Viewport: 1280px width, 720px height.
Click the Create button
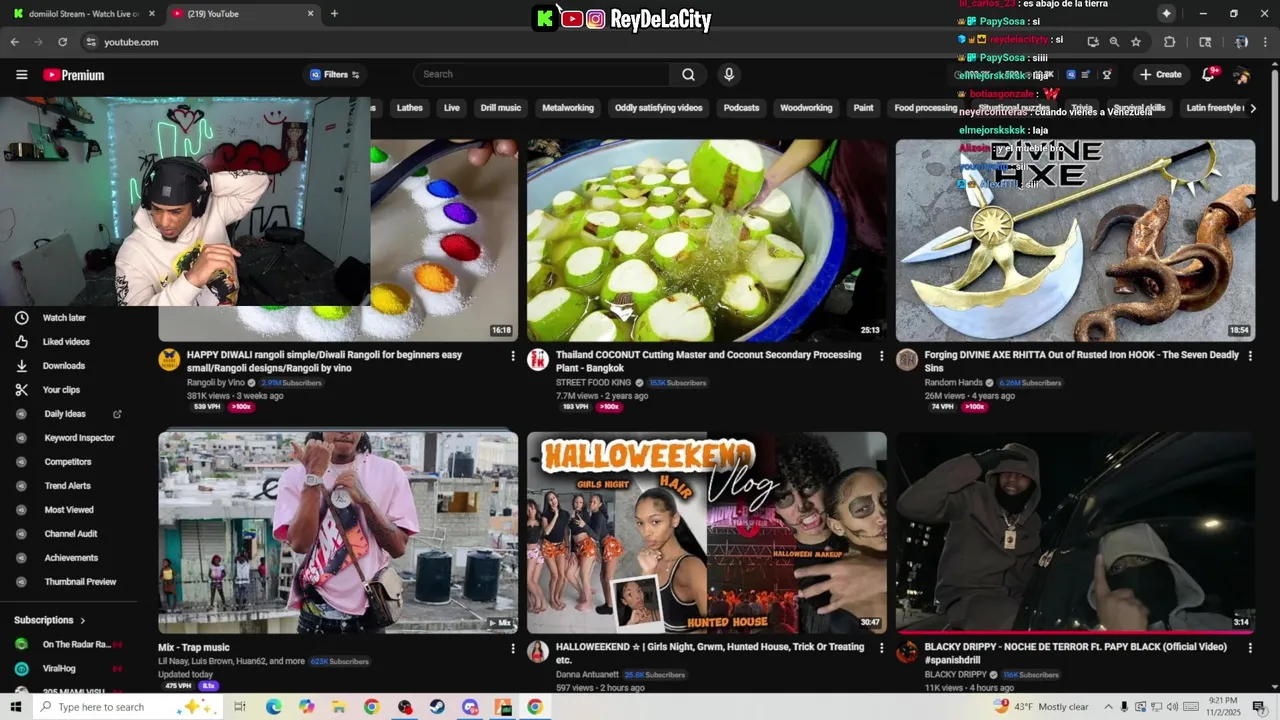coord(1160,75)
